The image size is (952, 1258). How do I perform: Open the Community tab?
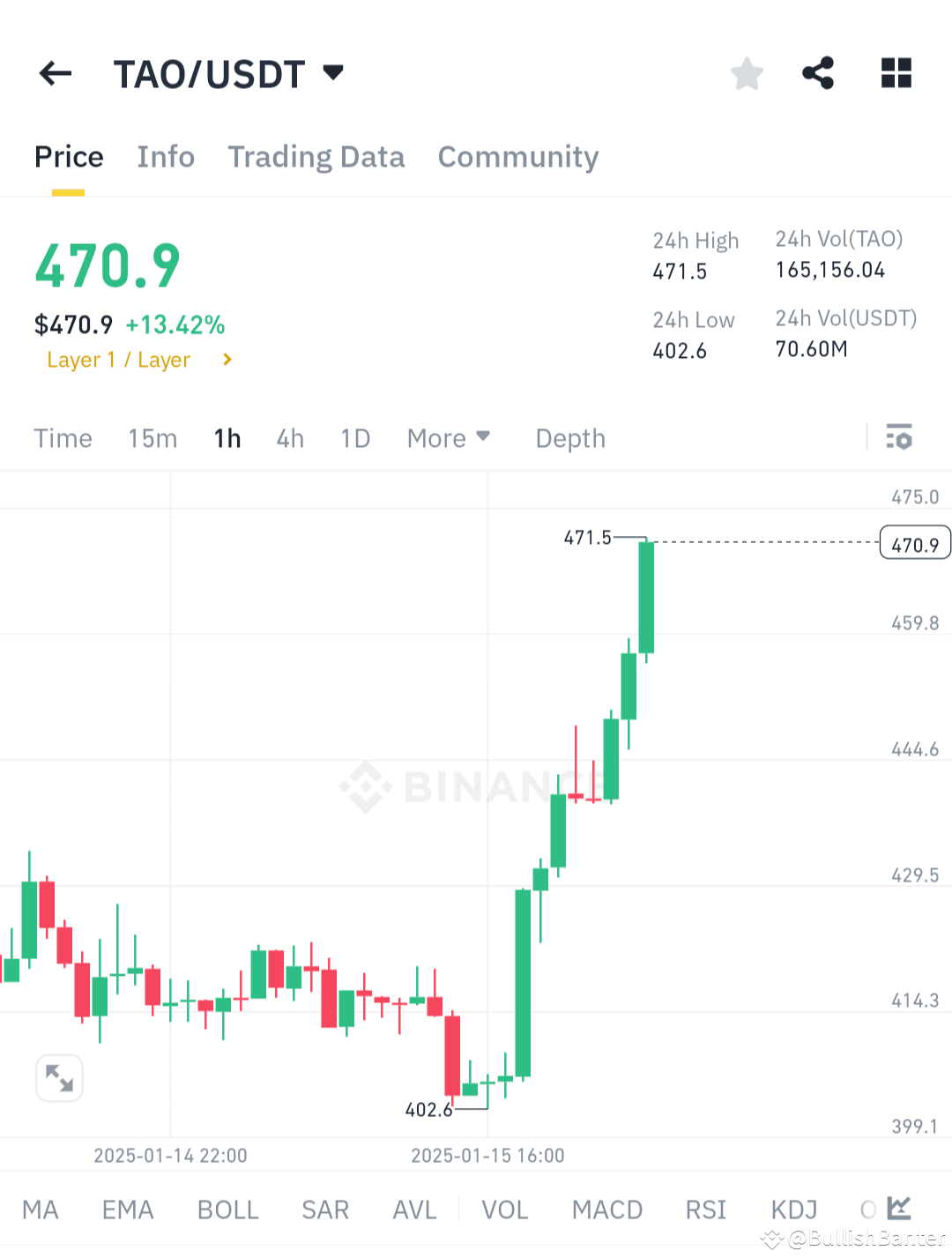517,157
